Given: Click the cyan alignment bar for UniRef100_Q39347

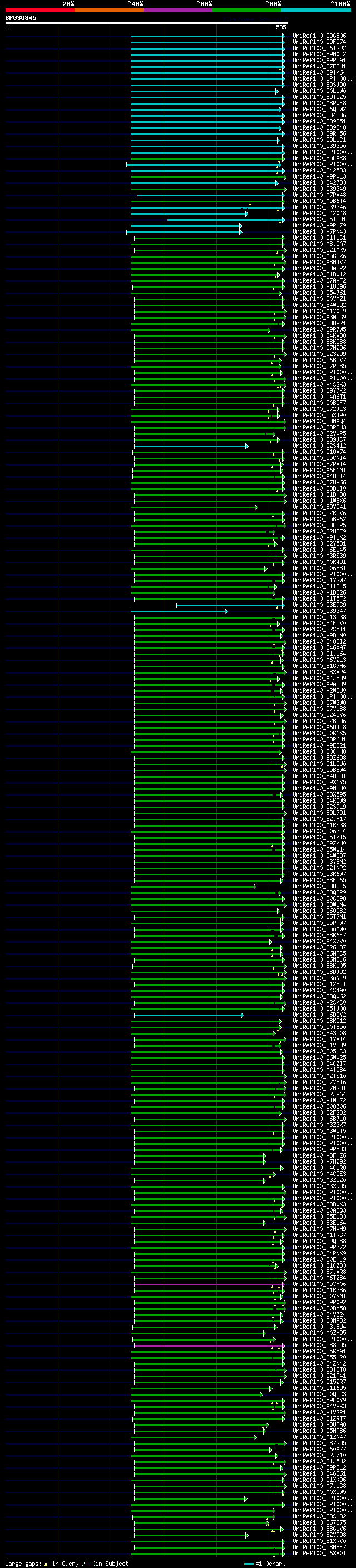Looking at the screenshot, I should [x=179, y=611].
